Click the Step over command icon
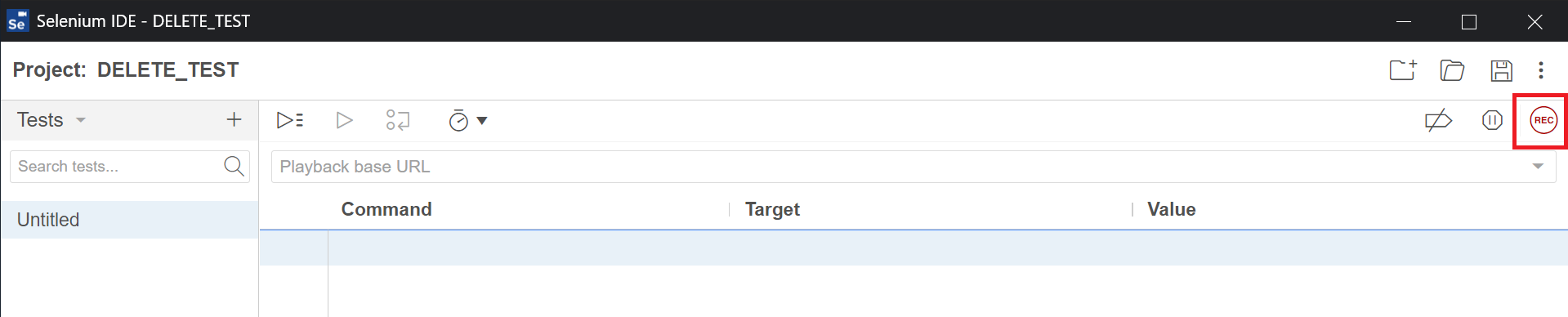Screen dimensions: 1568x317 pyautogui.click(x=398, y=120)
